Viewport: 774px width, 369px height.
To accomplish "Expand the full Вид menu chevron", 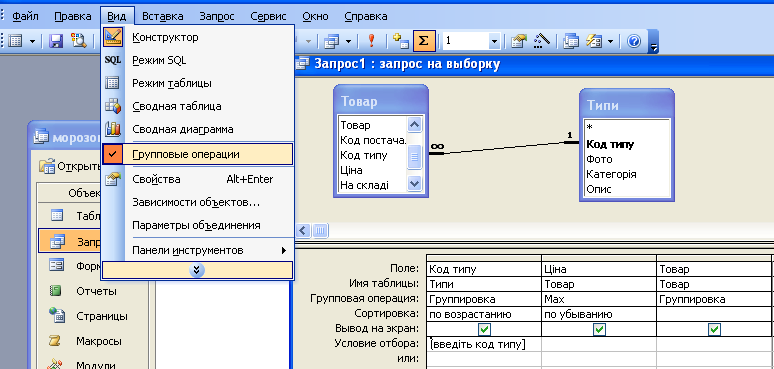I will [197, 269].
